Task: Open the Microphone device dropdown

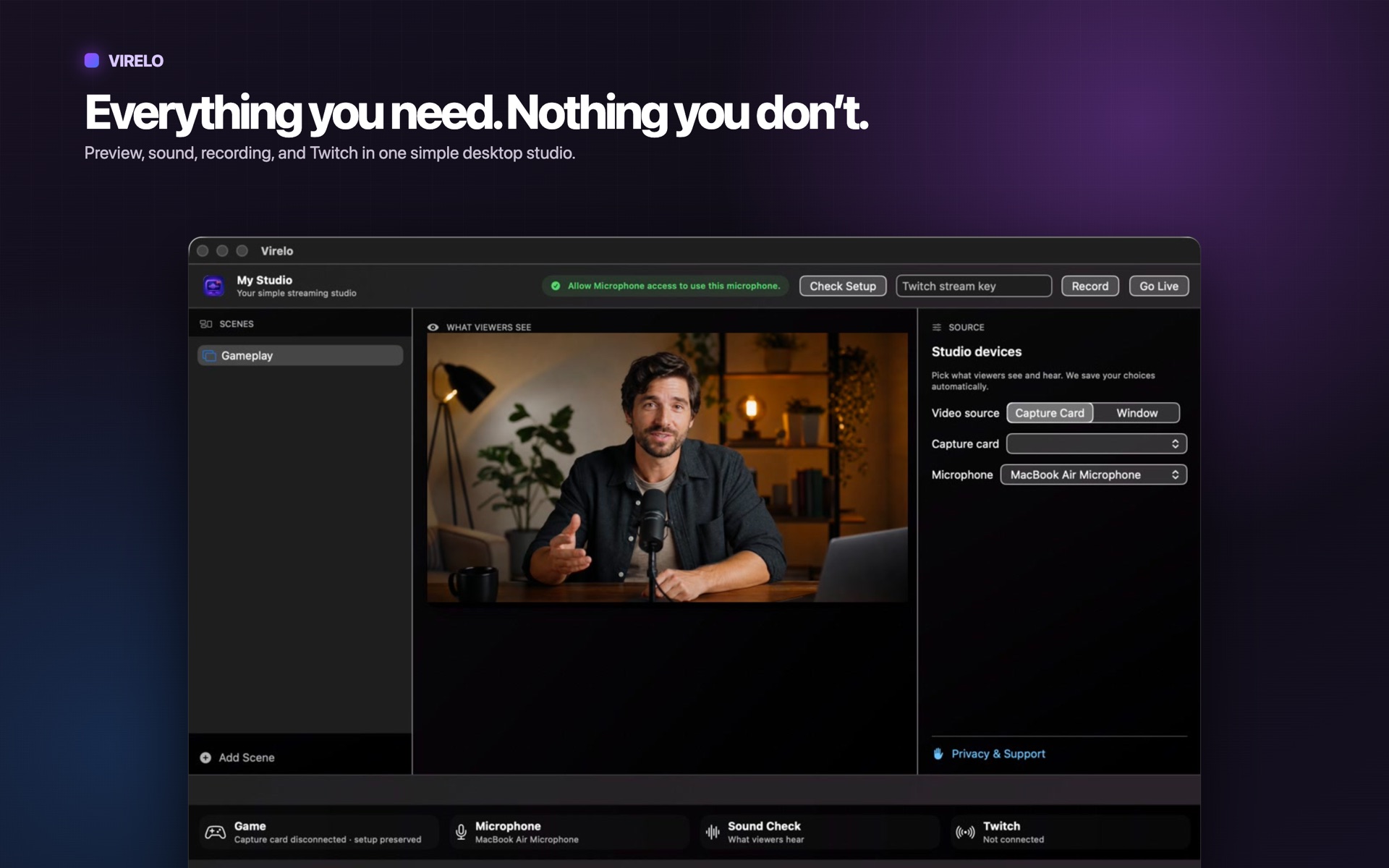Action: (1094, 475)
